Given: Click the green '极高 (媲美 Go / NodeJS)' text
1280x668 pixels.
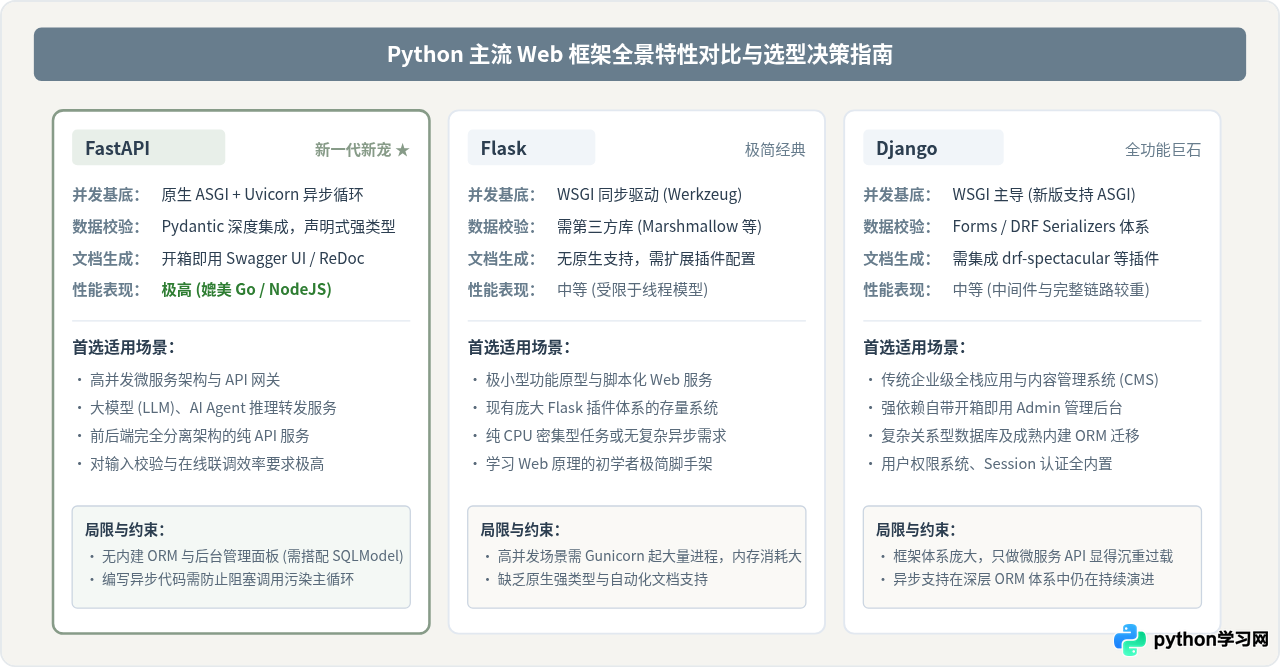Looking at the screenshot, I should click(x=246, y=290).
